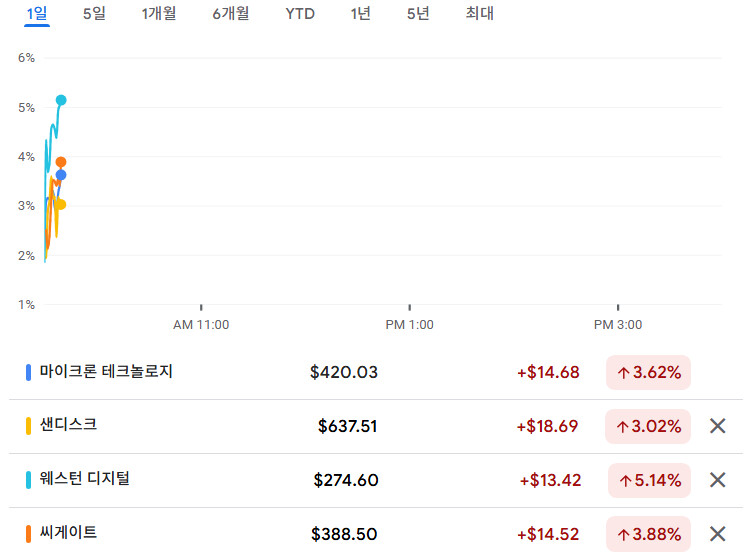744x552 pixels.
Task: Click the 씨게이트 +3.88% change badge
Action: (649, 534)
